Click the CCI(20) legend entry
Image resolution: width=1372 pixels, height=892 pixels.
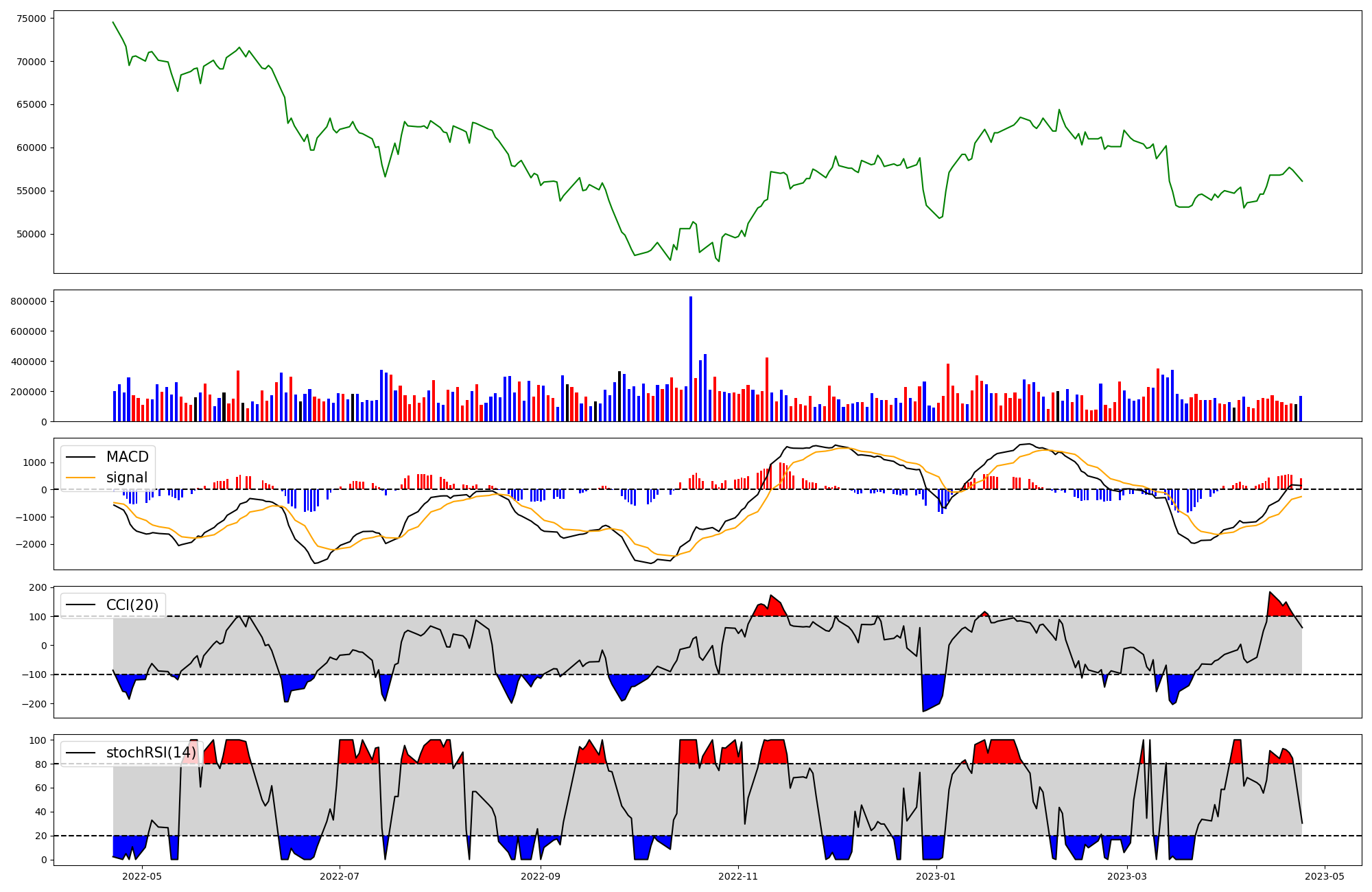pos(132,605)
